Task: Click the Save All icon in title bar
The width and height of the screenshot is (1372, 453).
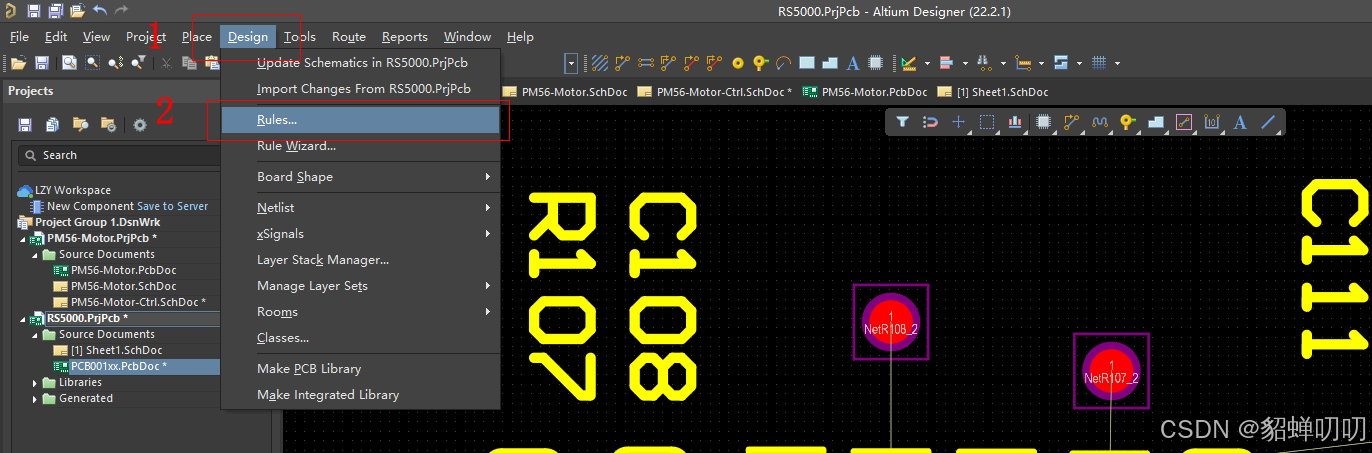Action: click(x=55, y=11)
